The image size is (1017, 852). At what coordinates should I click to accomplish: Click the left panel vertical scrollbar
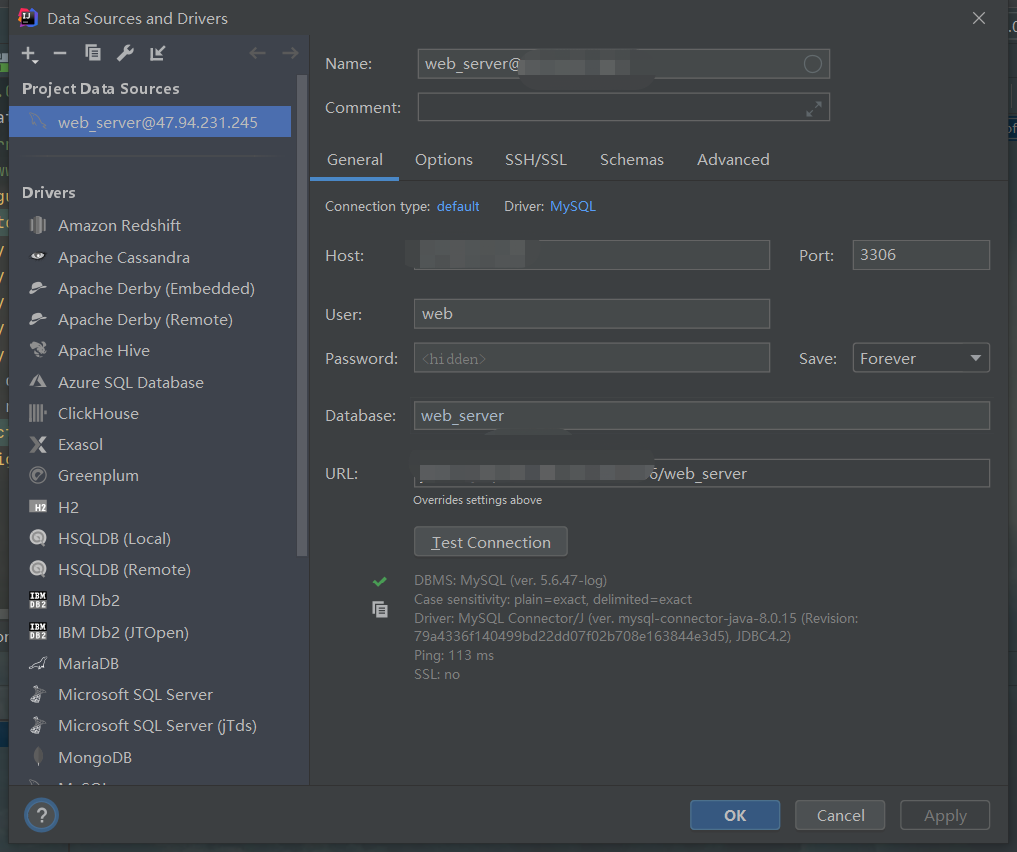(302, 315)
